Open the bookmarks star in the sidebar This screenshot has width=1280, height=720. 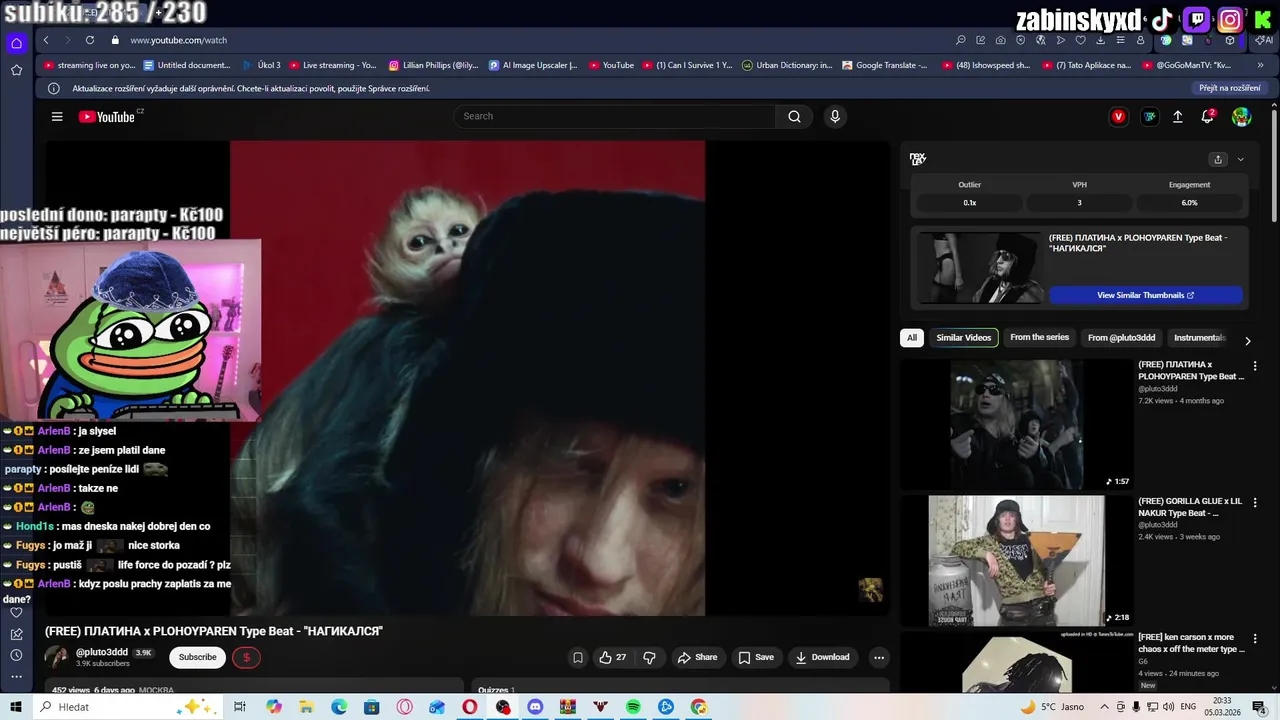pyautogui.click(x=16, y=70)
